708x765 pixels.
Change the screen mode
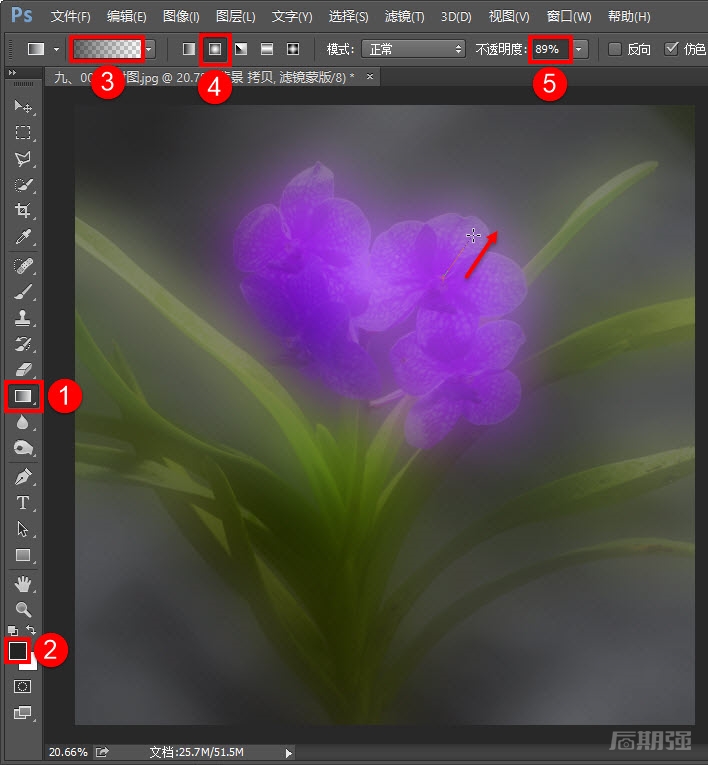click(x=23, y=713)
